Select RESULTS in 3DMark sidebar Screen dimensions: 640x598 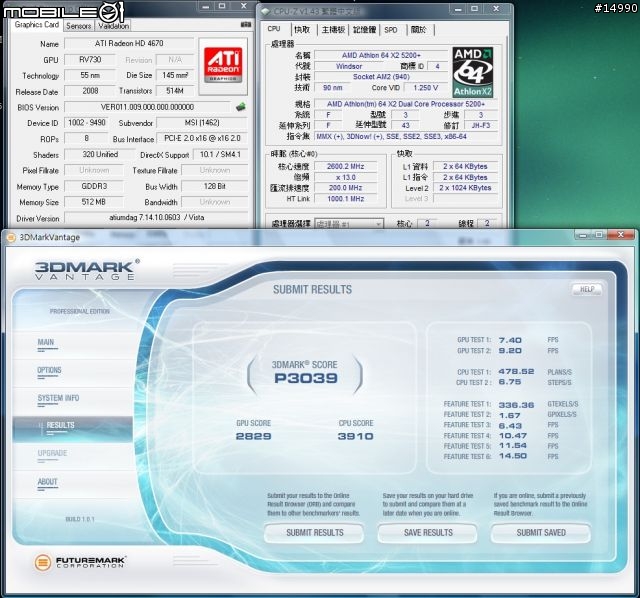[x=73, y=429]
